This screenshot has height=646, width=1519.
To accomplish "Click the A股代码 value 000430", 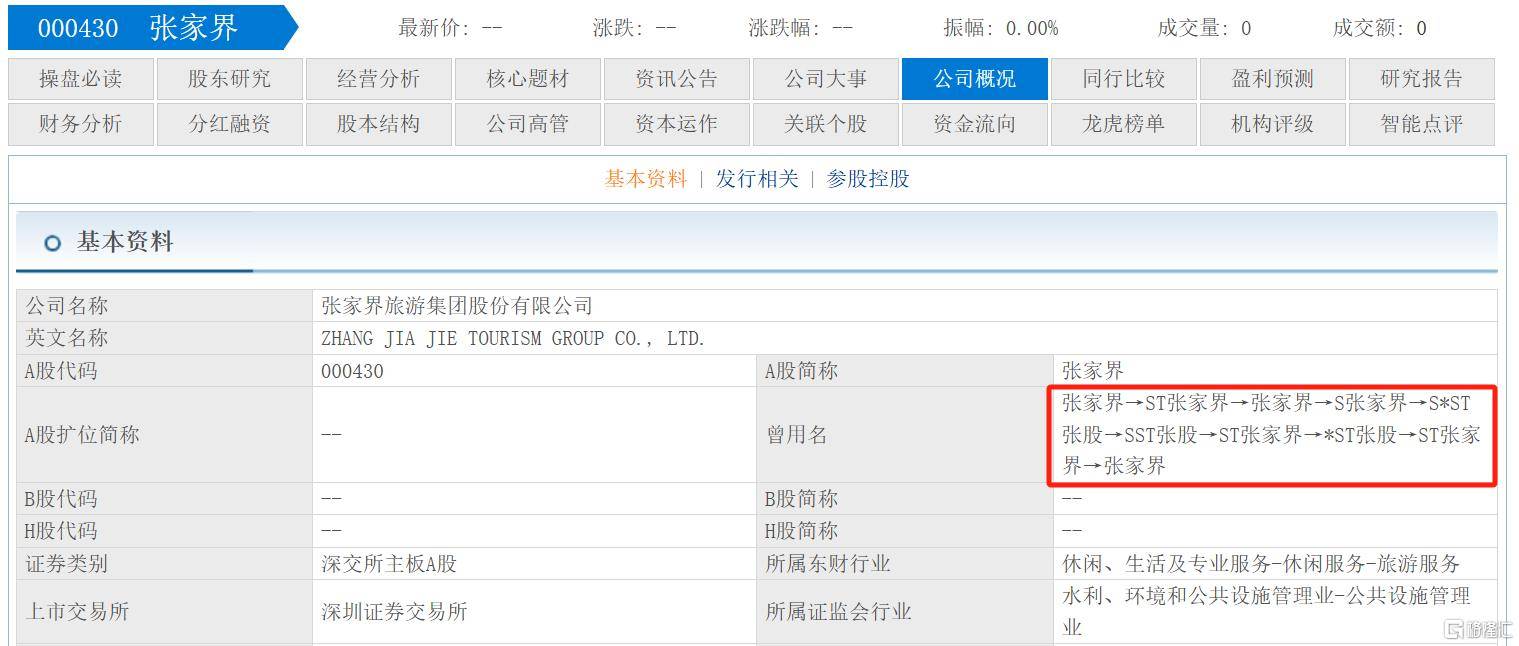I will [x=352, y=371].
